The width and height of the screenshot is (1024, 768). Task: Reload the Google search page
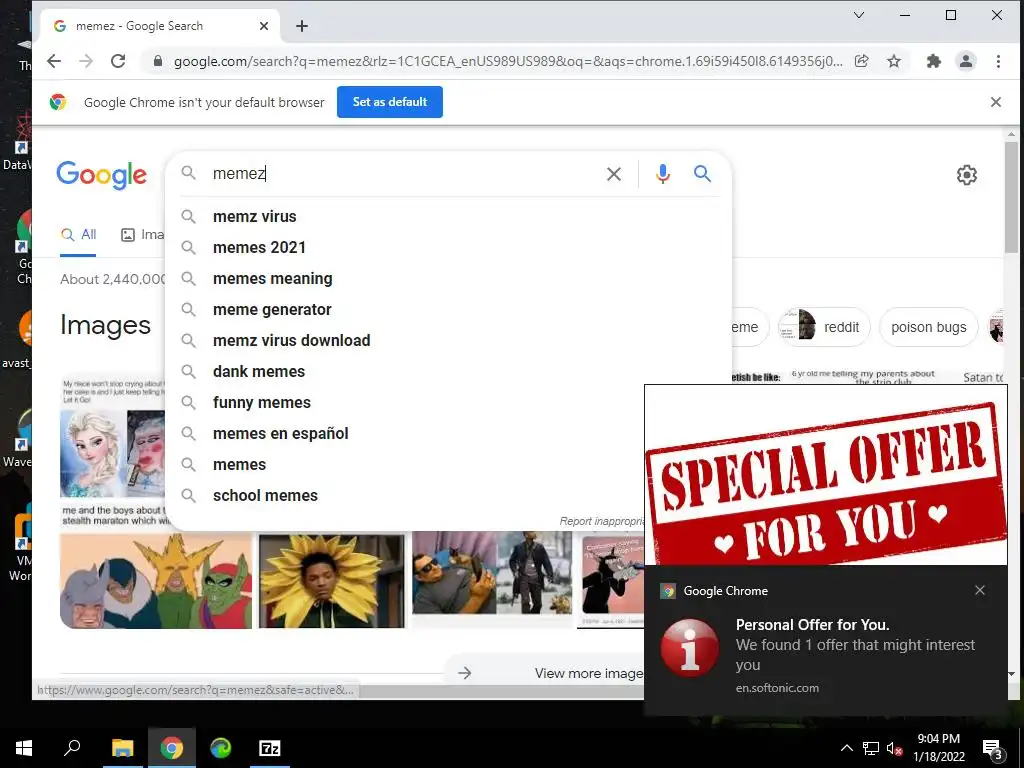[118, 61]
